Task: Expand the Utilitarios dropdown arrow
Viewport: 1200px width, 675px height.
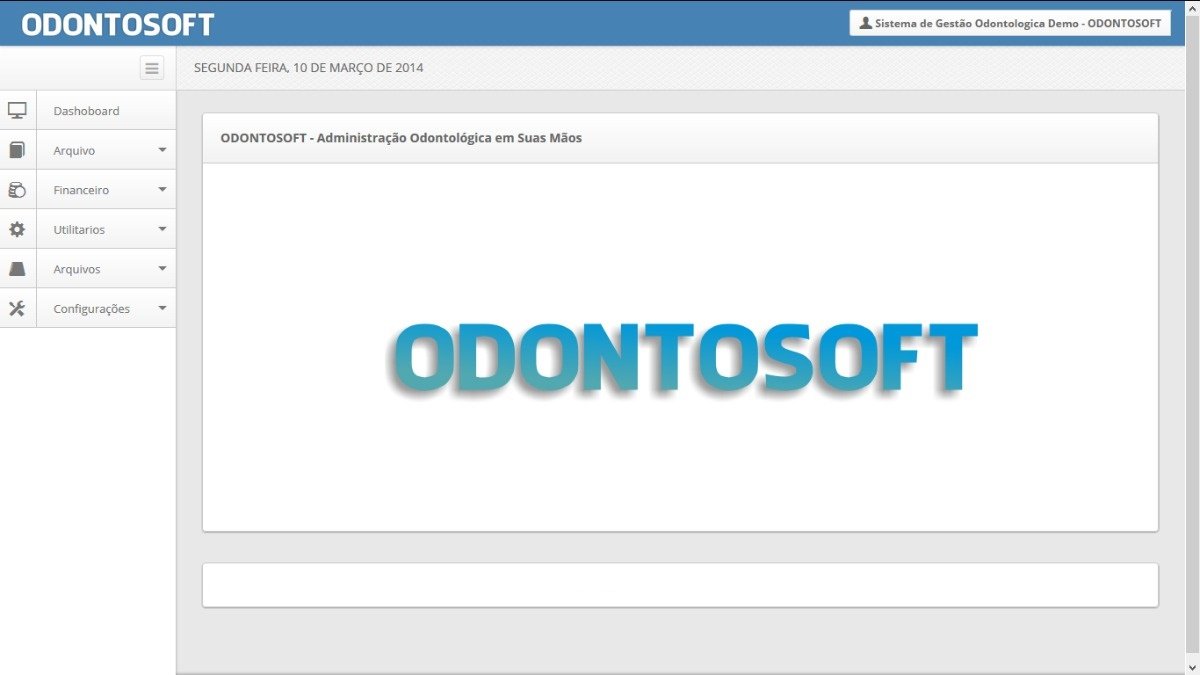Action: point(162,229)
